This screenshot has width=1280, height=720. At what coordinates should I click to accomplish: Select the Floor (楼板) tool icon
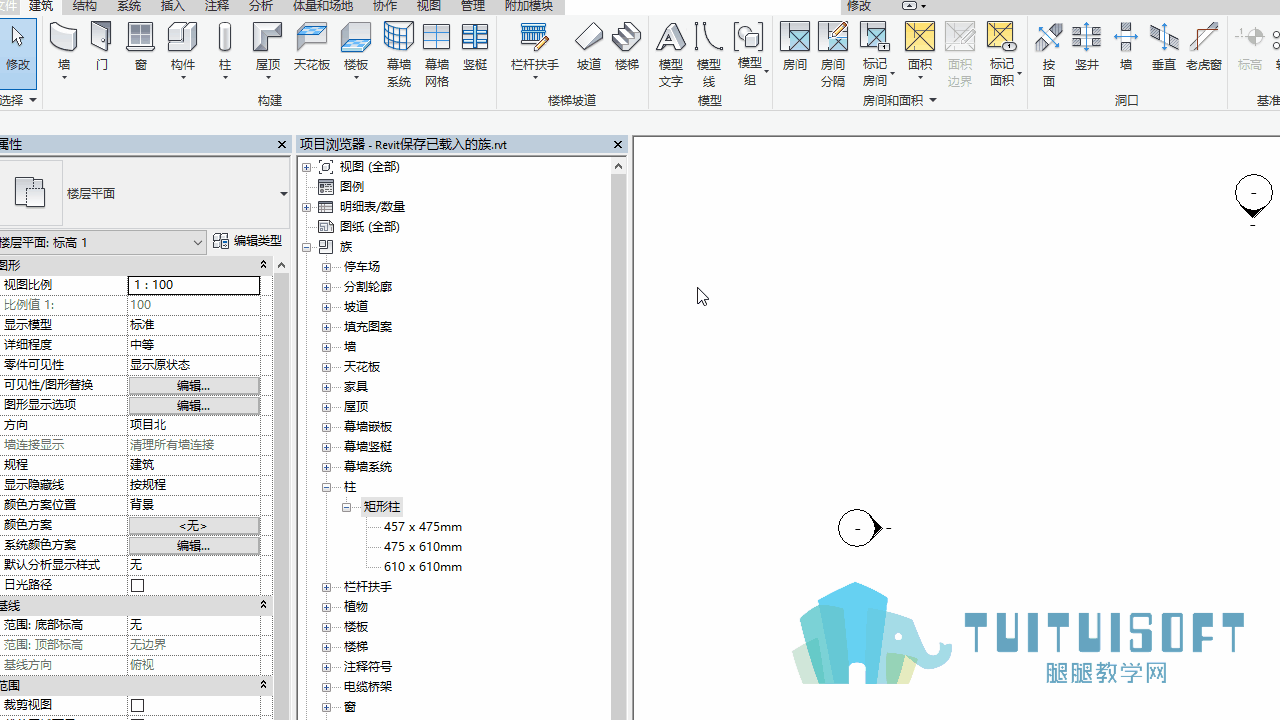(356, 39)
